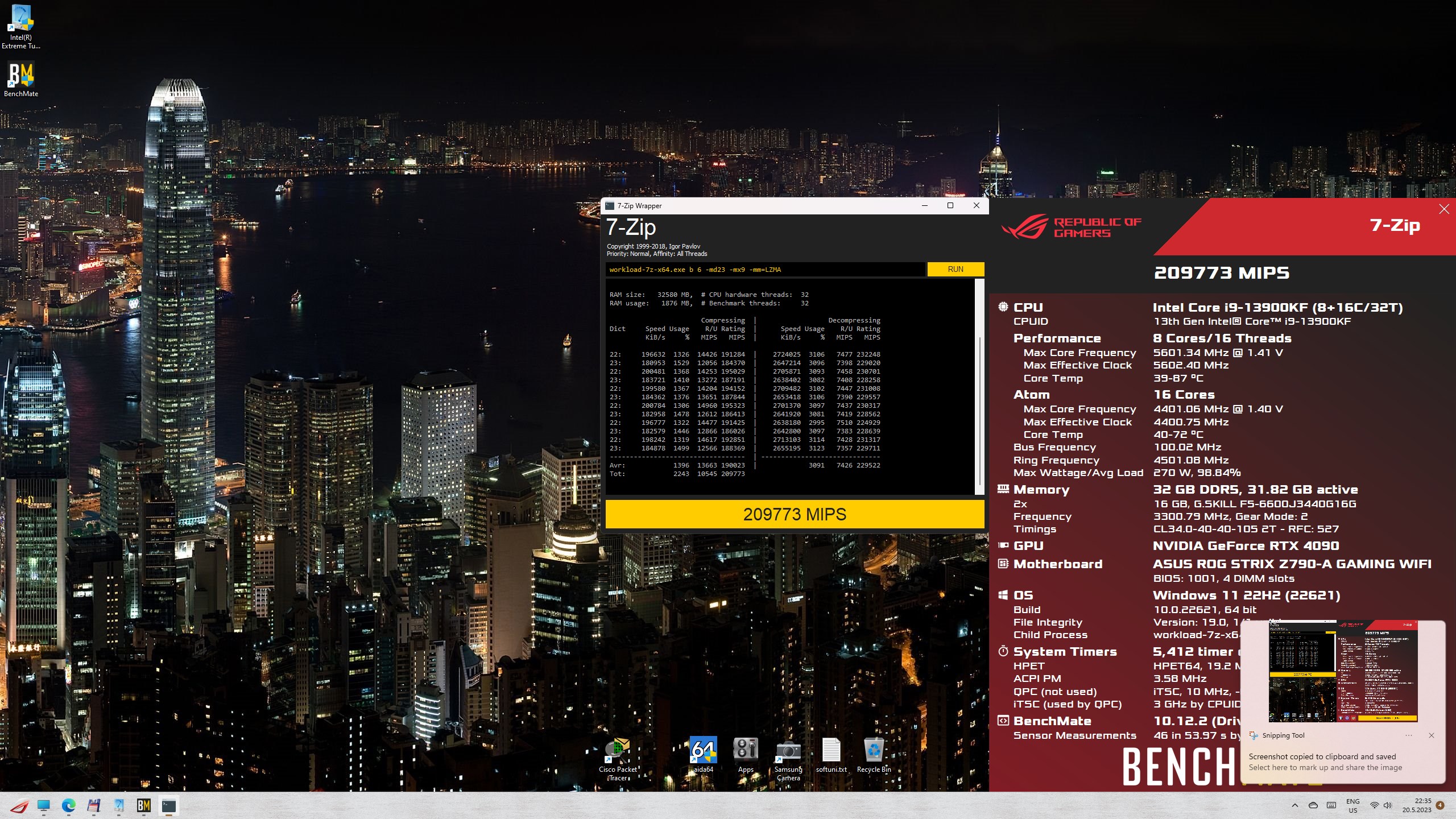The width and height of the screenshot is (1456, 819).
Task: Click the 7-Zip Wrapper title bar icon
Action: (x=610, y=206)
